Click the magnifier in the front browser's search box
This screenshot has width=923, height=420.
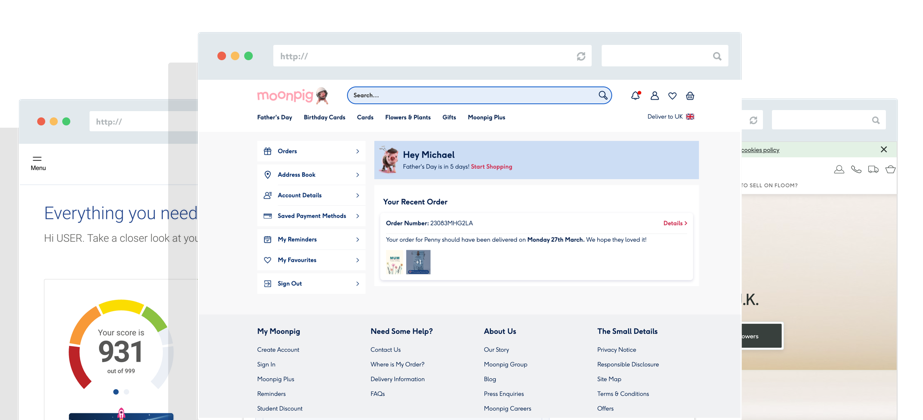[717, 56]
